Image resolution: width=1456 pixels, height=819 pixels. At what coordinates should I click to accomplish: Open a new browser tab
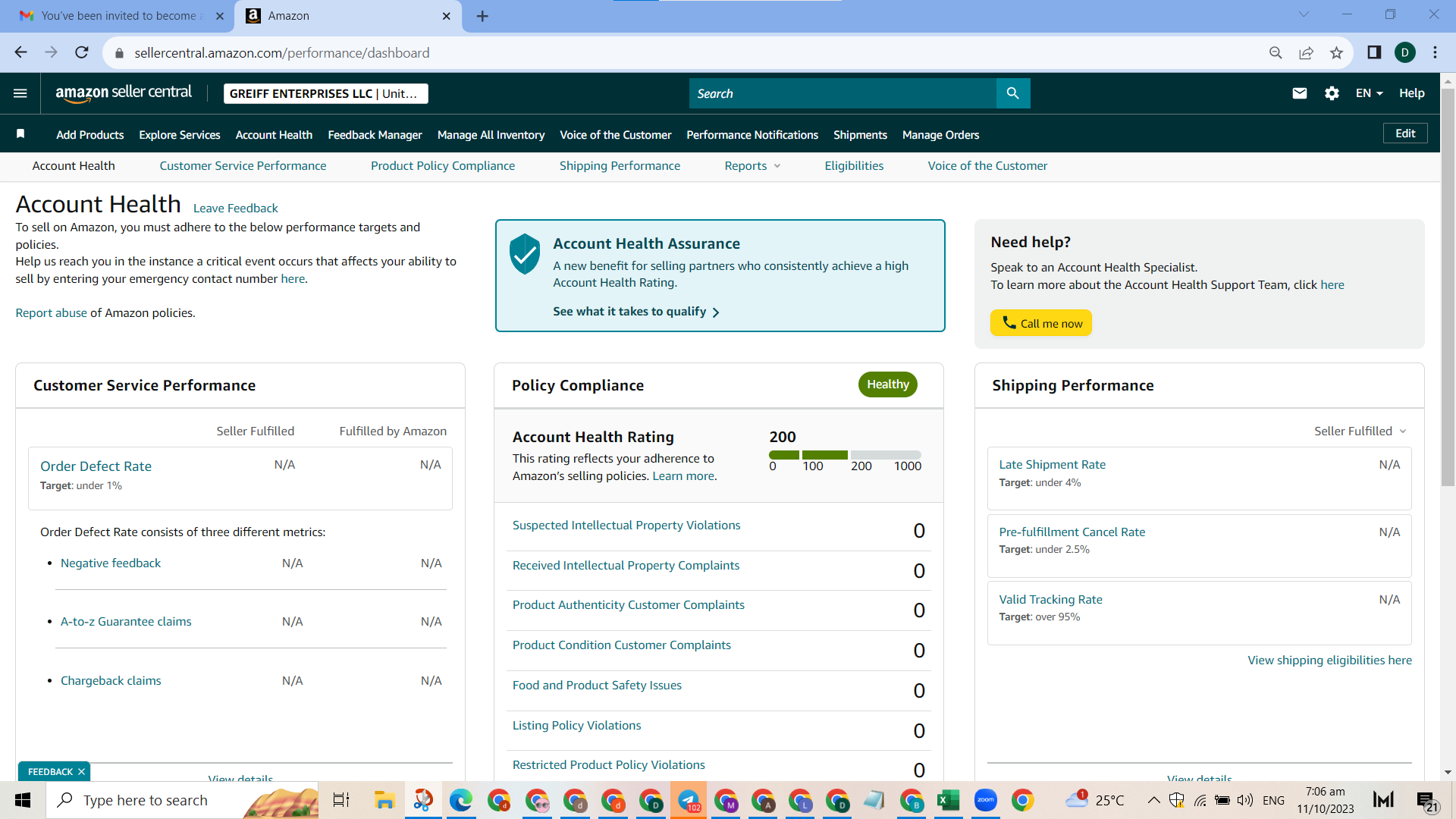click(482, 16)
